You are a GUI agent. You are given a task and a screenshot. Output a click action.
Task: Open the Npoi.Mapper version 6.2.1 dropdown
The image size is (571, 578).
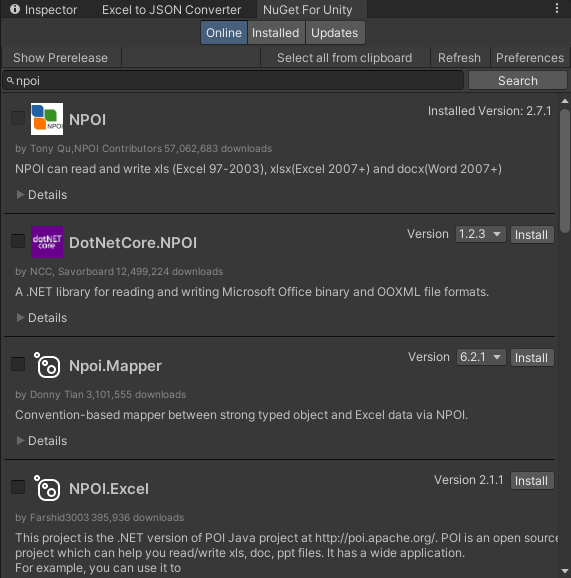point(480,357)
